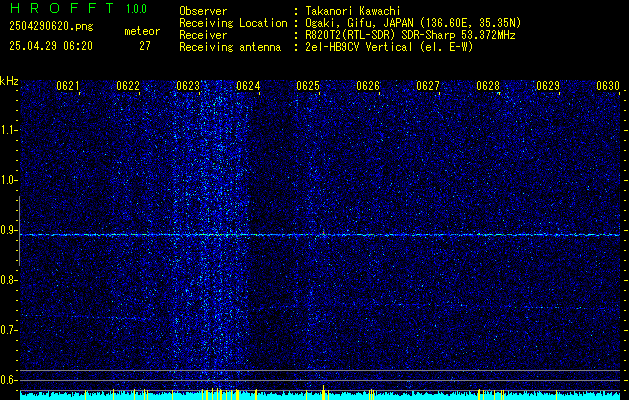The height and width of the screenshot is (400, 629).
Task: Click the 0.8 kHz axis label
Action: (8, 280)
